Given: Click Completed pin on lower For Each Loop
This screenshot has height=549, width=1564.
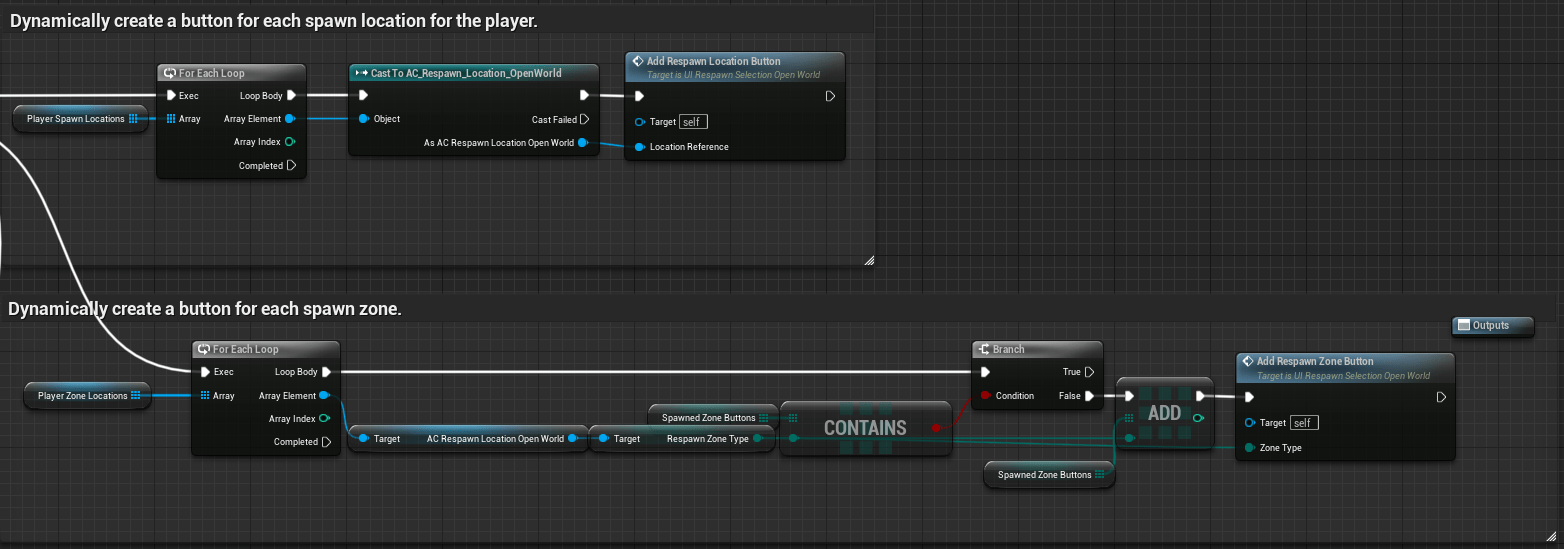Looking at the screenshot, I should pos(325,442).
